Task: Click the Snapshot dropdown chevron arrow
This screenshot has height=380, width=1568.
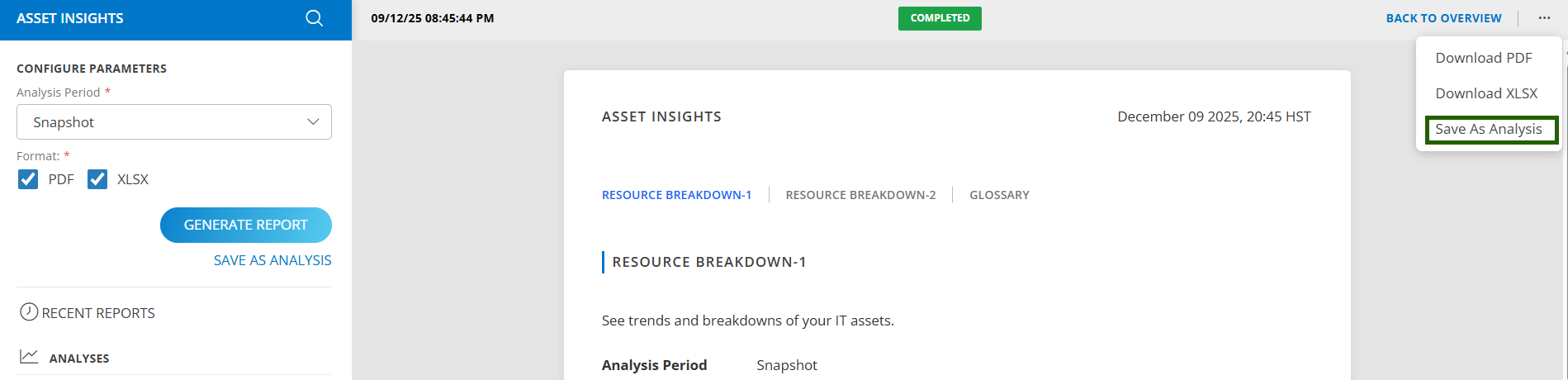Action: [313, 122]
